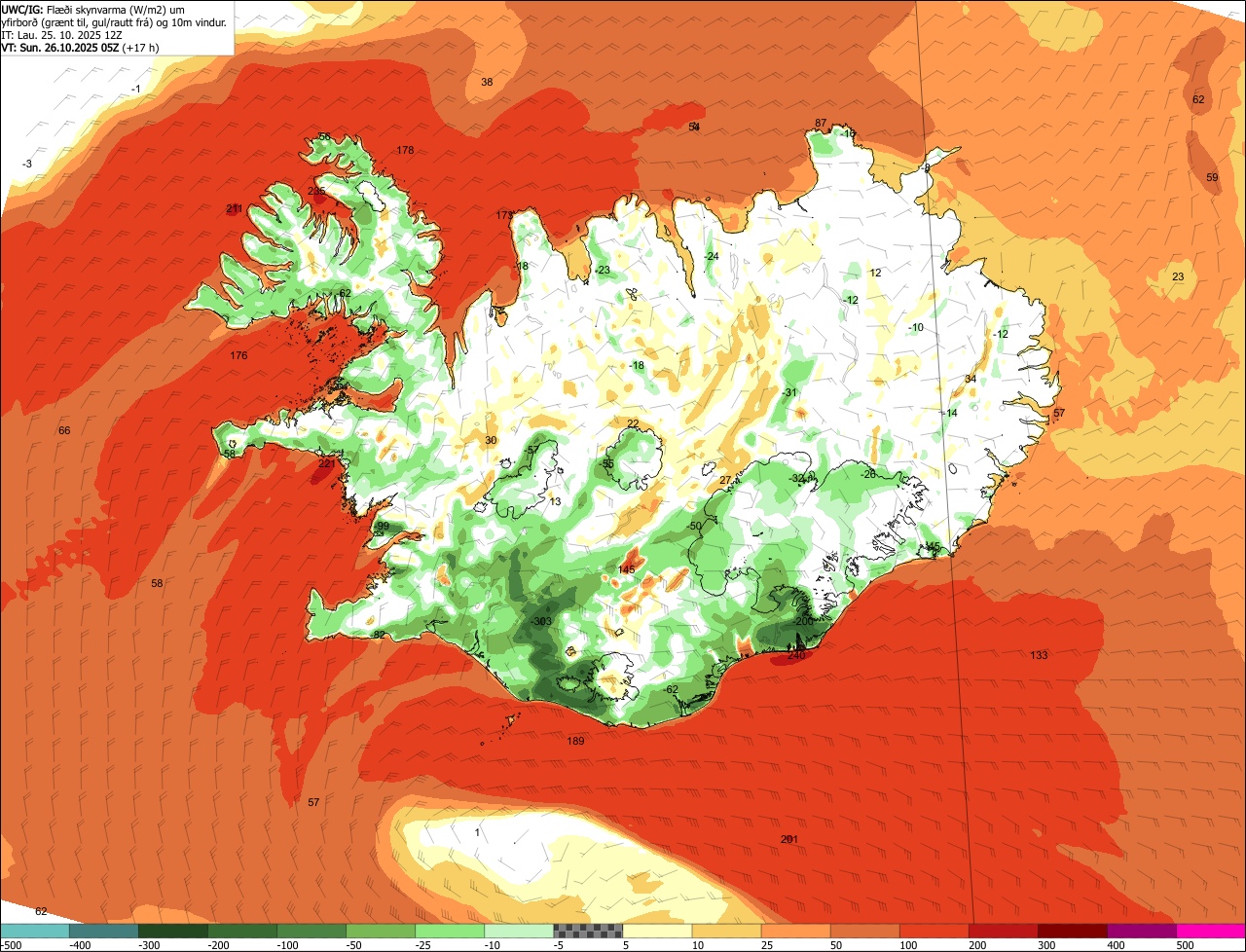The height and width of the screenshot is (952, 1246).
Task: Click the '221' value at the west coast
Action: point(327,464)
